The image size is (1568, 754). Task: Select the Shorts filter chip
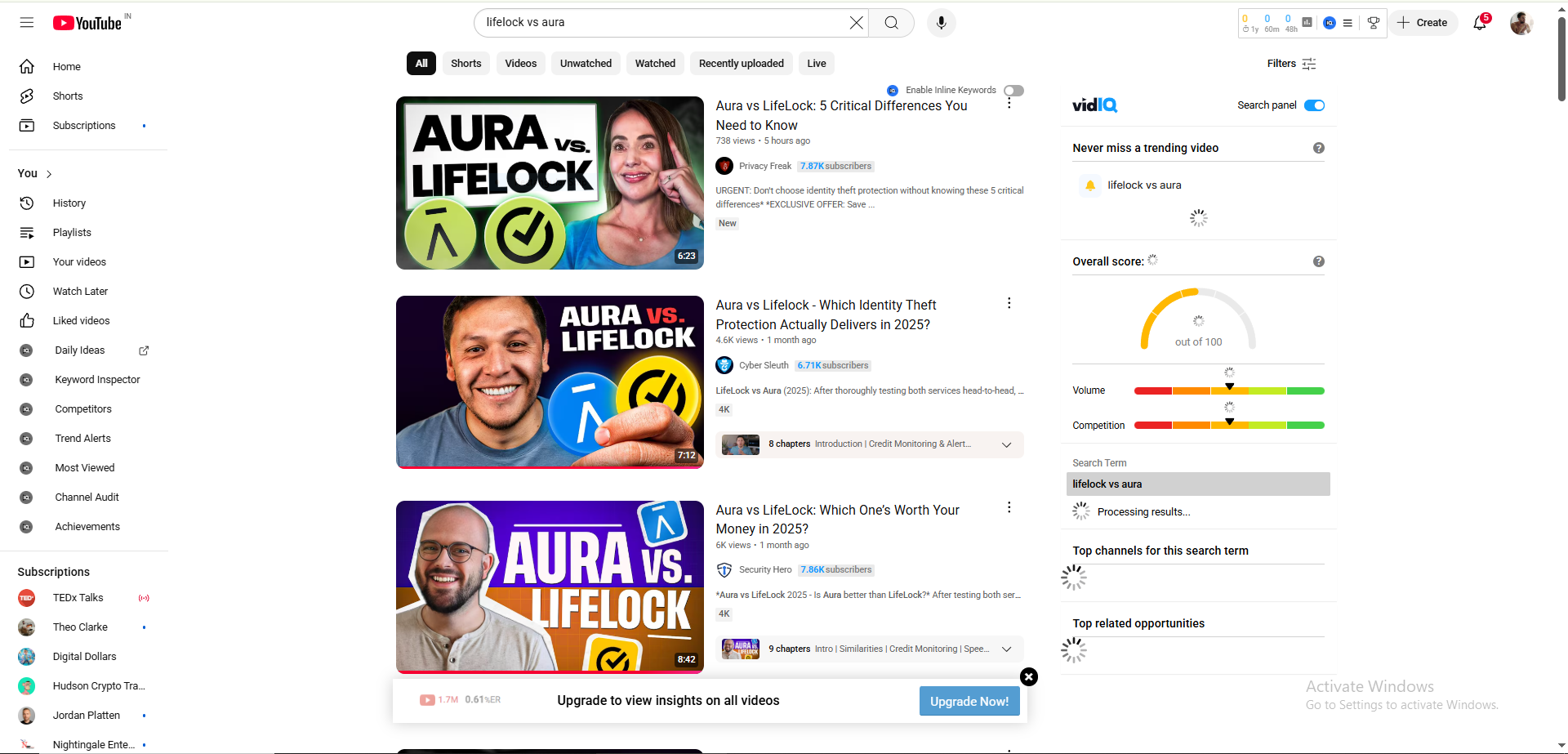[466, 64]
